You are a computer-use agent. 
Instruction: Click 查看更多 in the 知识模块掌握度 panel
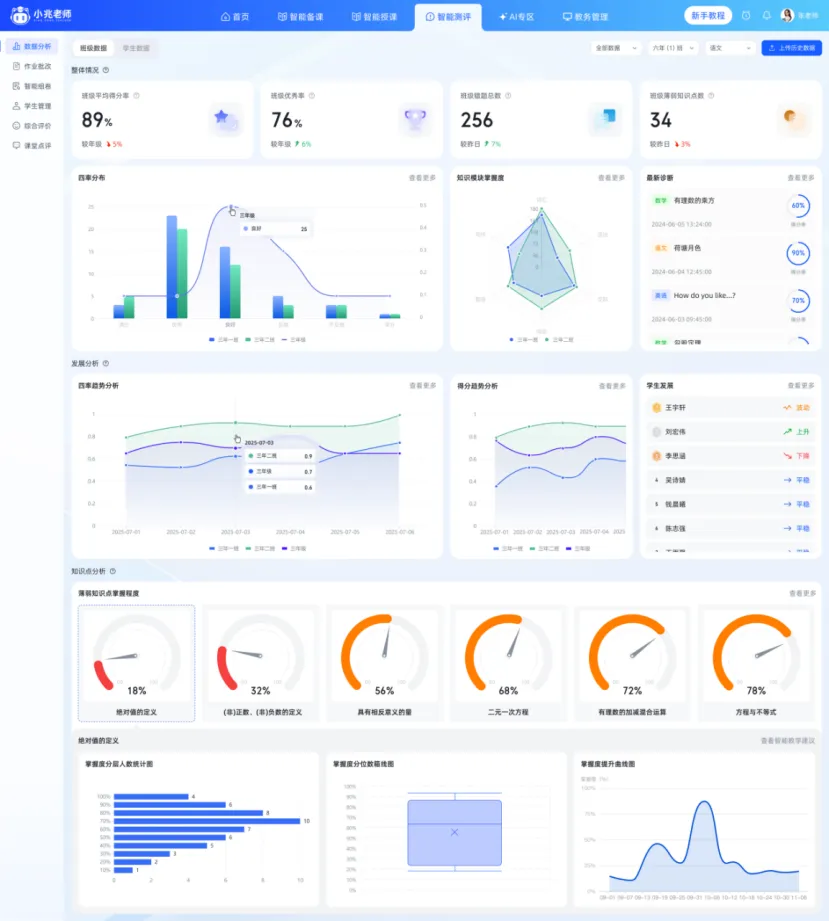click(611, 178)
